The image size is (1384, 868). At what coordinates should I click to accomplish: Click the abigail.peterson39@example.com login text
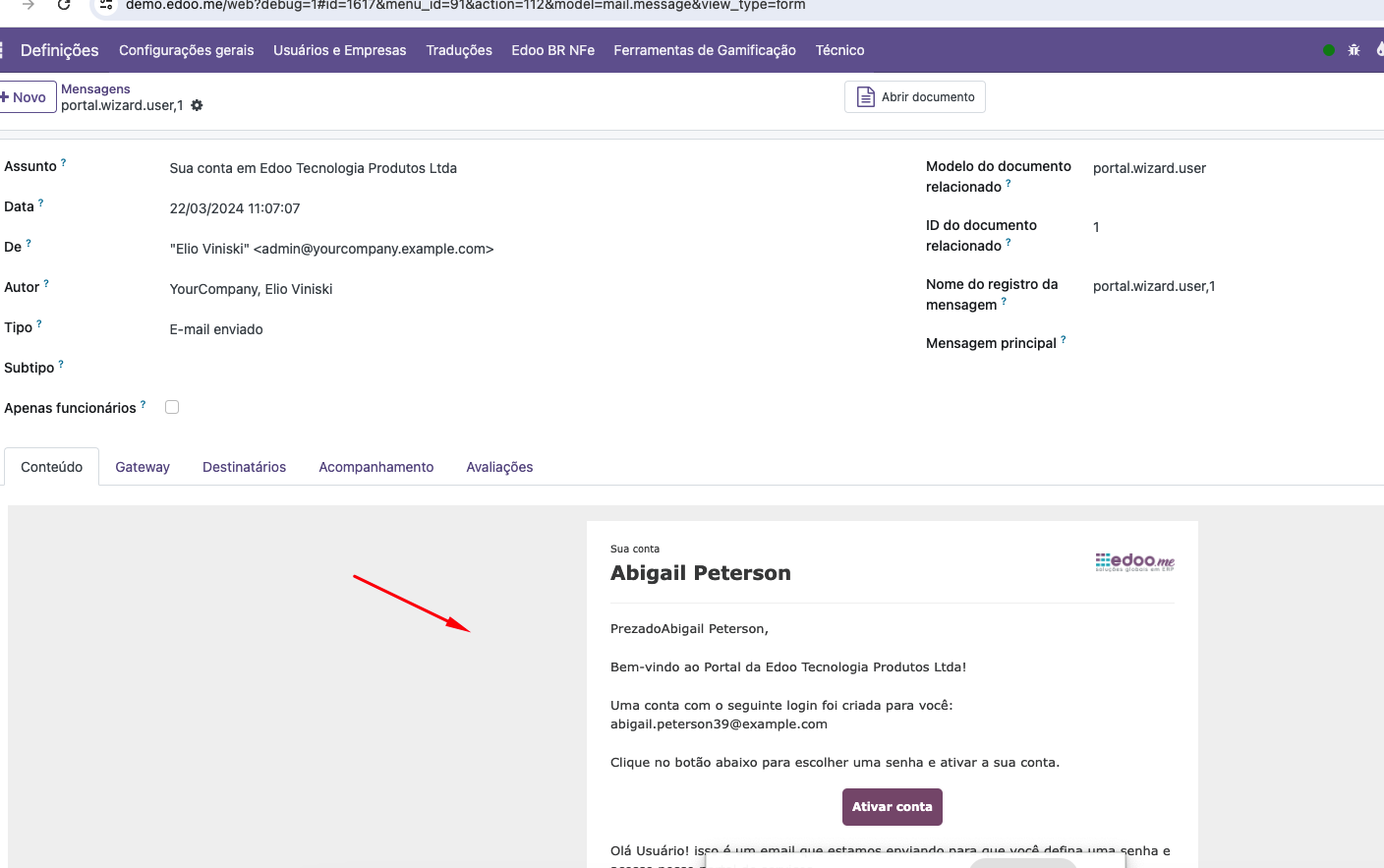click(x=719, y=724)
